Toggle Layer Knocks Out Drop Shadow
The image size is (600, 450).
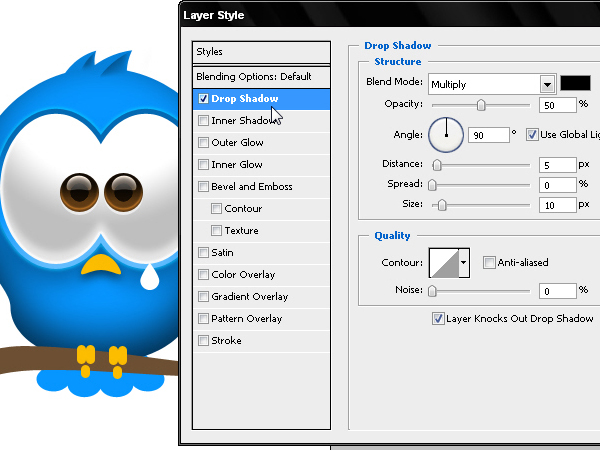click(438, 318)
